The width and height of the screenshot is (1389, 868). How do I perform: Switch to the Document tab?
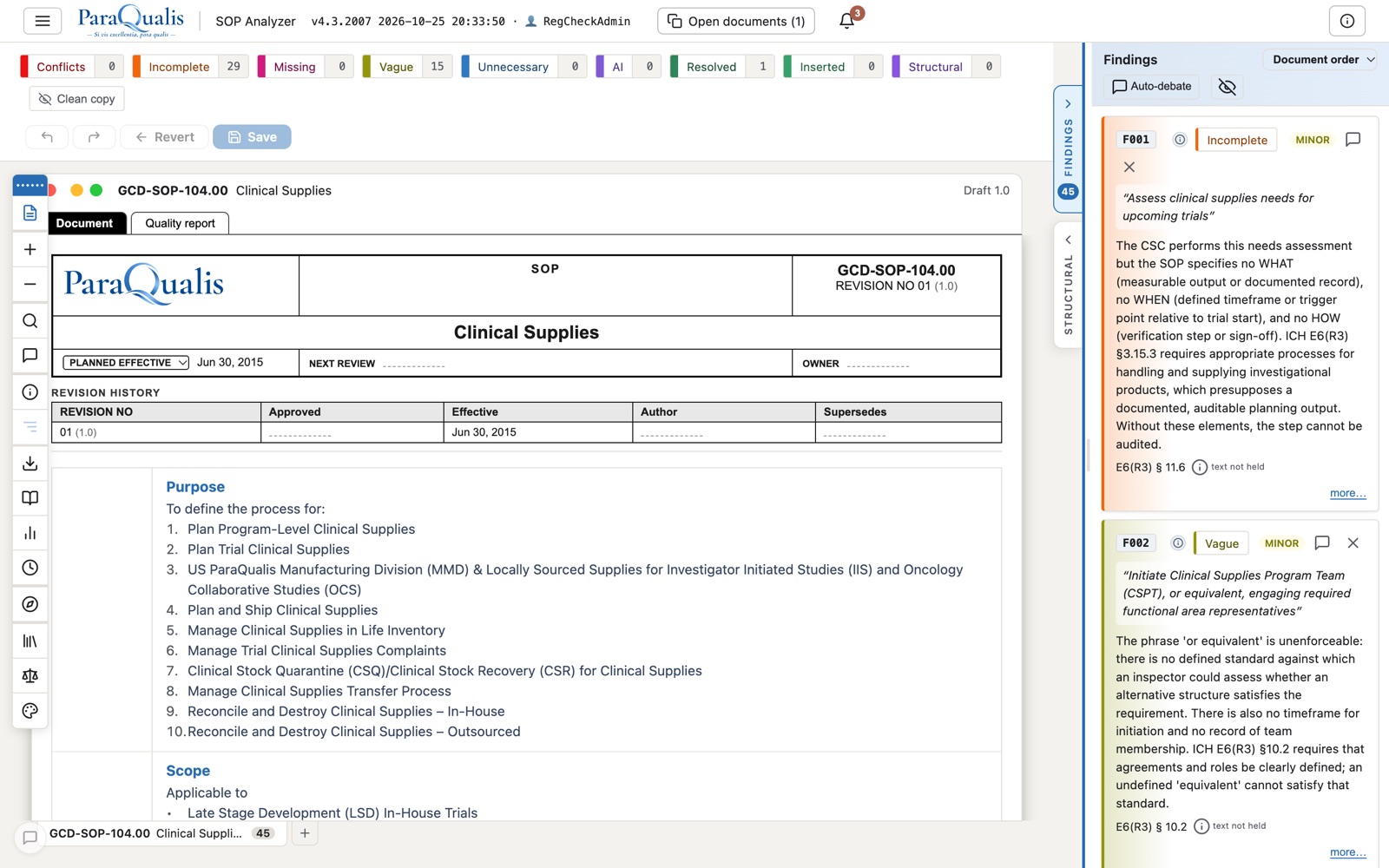point(84,223)
